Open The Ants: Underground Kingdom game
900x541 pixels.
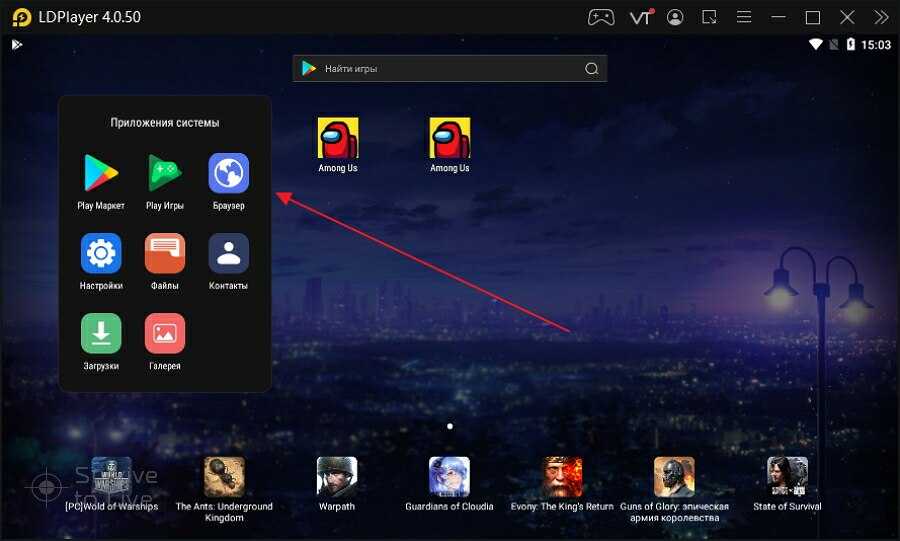tap(224, 477)
